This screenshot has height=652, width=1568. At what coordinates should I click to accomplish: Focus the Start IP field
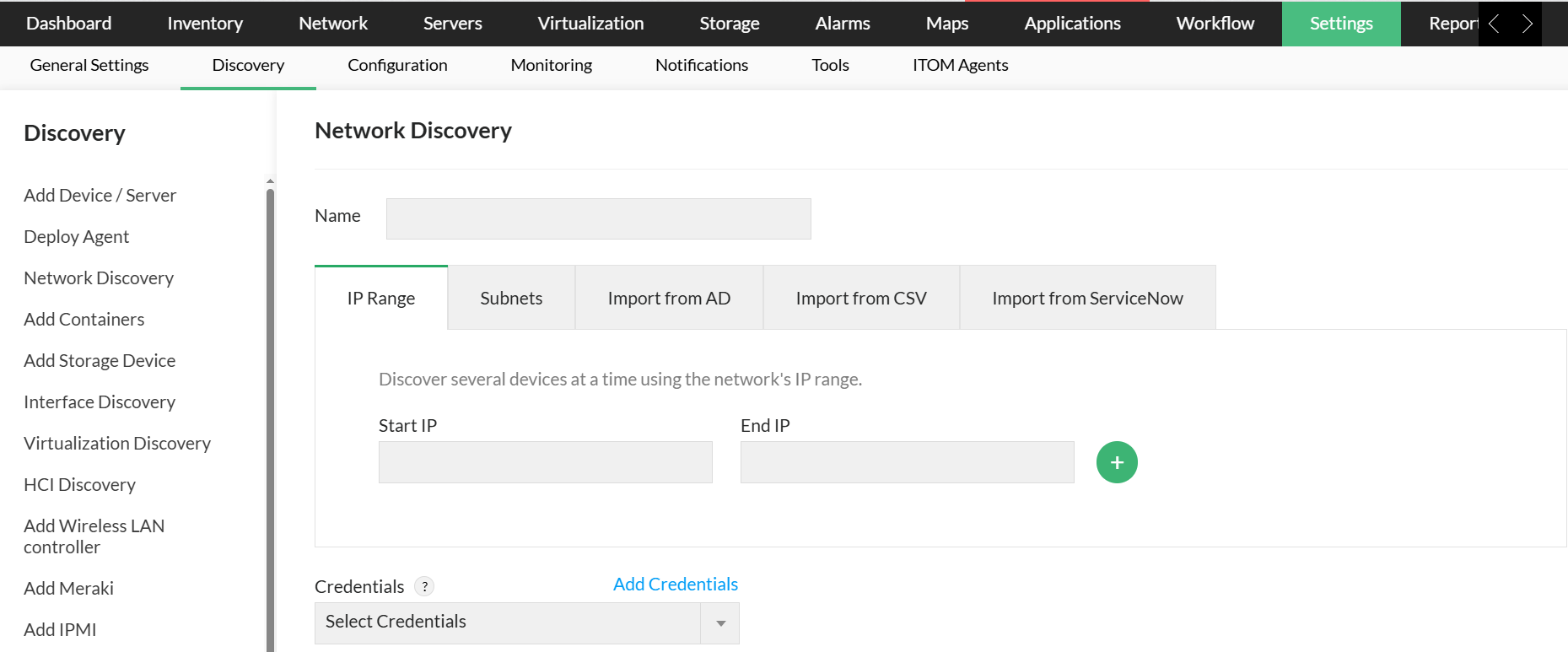coord(545,462)
